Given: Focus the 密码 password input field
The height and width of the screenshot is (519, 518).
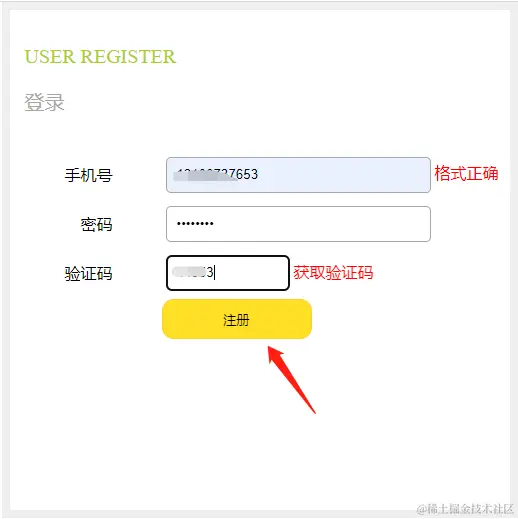Looking at the screenshot, I should pyautogui.click(x=298, y=224).
